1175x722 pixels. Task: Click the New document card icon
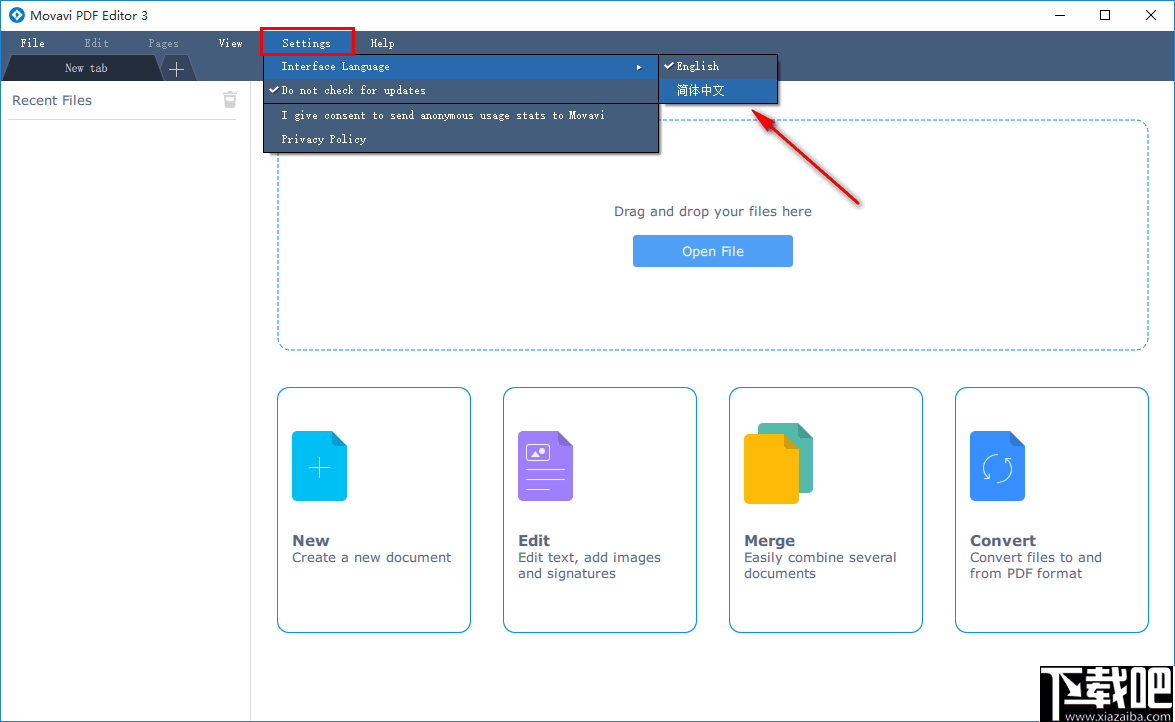[319, 466]
